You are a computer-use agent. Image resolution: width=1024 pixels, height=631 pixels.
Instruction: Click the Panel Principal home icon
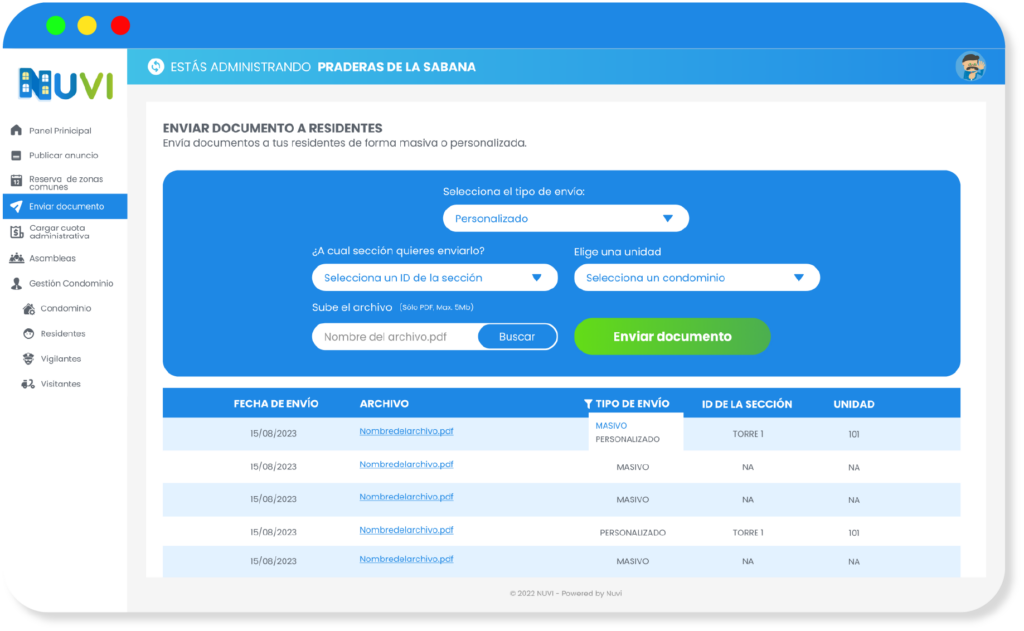(x=16, y=131)
